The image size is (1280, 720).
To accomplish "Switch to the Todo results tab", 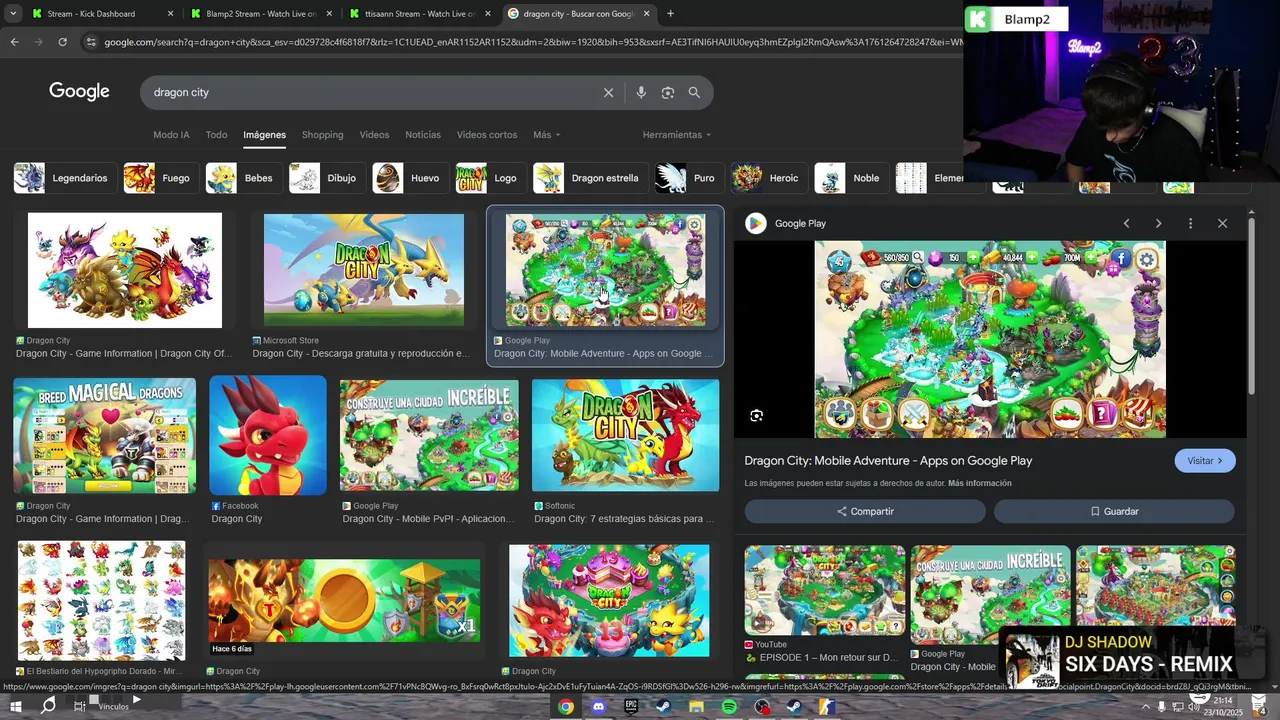I will click(216, 135).
